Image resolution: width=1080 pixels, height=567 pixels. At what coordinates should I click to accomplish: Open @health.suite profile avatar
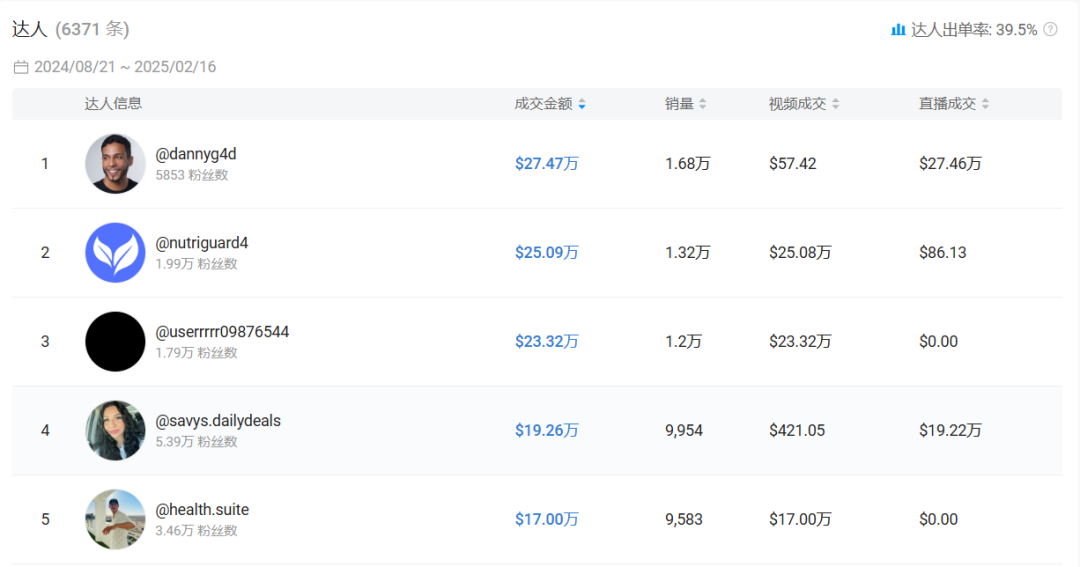pos(115,519)
